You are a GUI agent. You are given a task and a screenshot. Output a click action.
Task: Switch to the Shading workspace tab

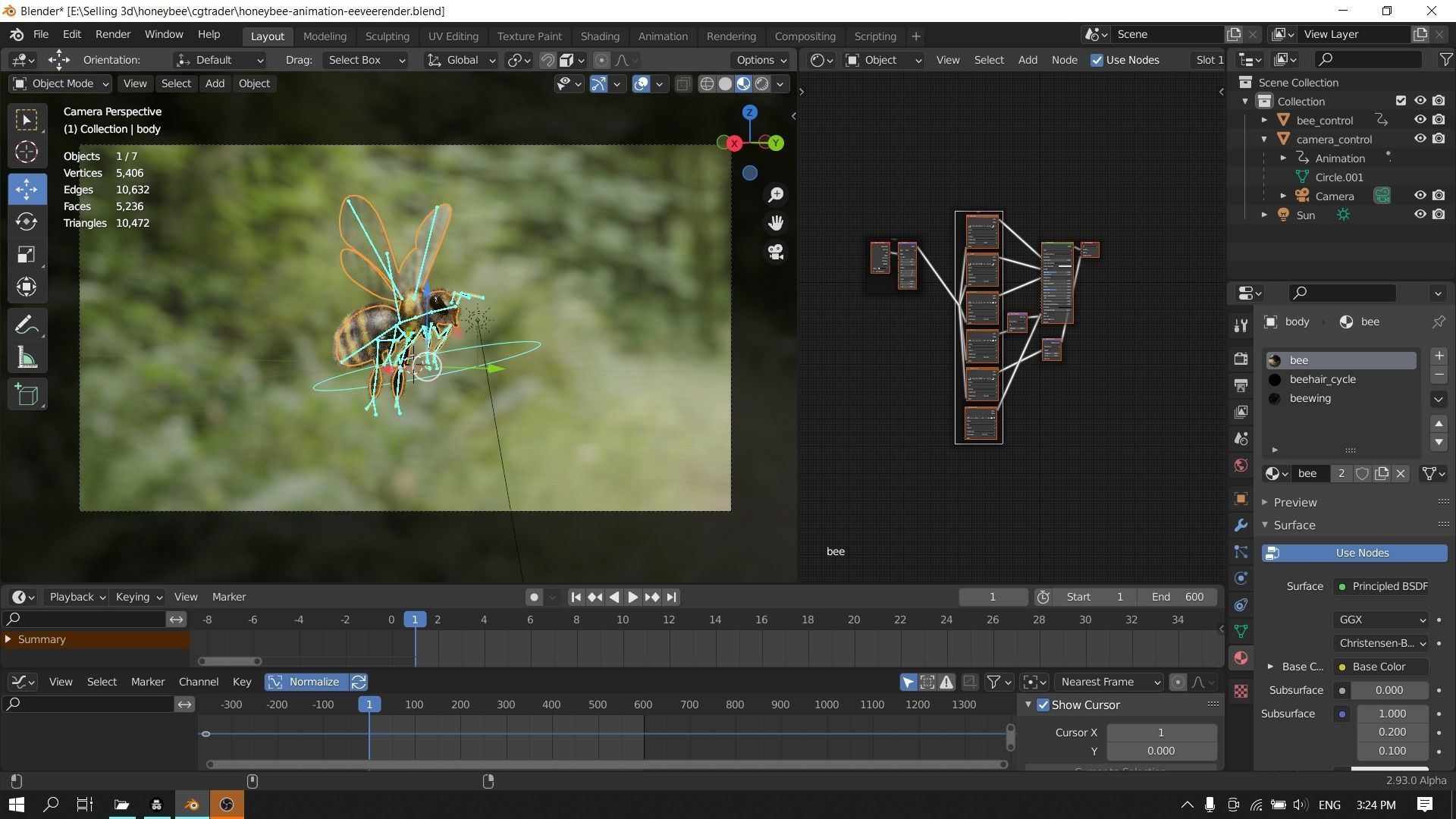[x=599, y=36]
